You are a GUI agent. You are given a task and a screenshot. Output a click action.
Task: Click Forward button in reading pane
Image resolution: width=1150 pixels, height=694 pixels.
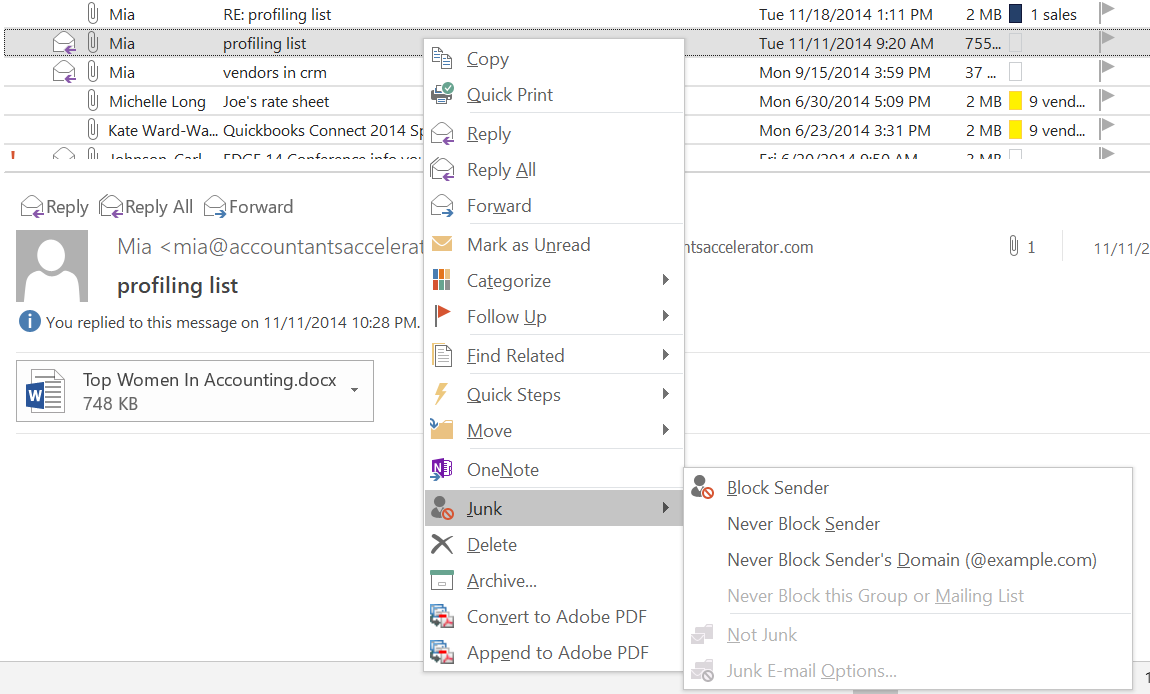coord(249,207)
